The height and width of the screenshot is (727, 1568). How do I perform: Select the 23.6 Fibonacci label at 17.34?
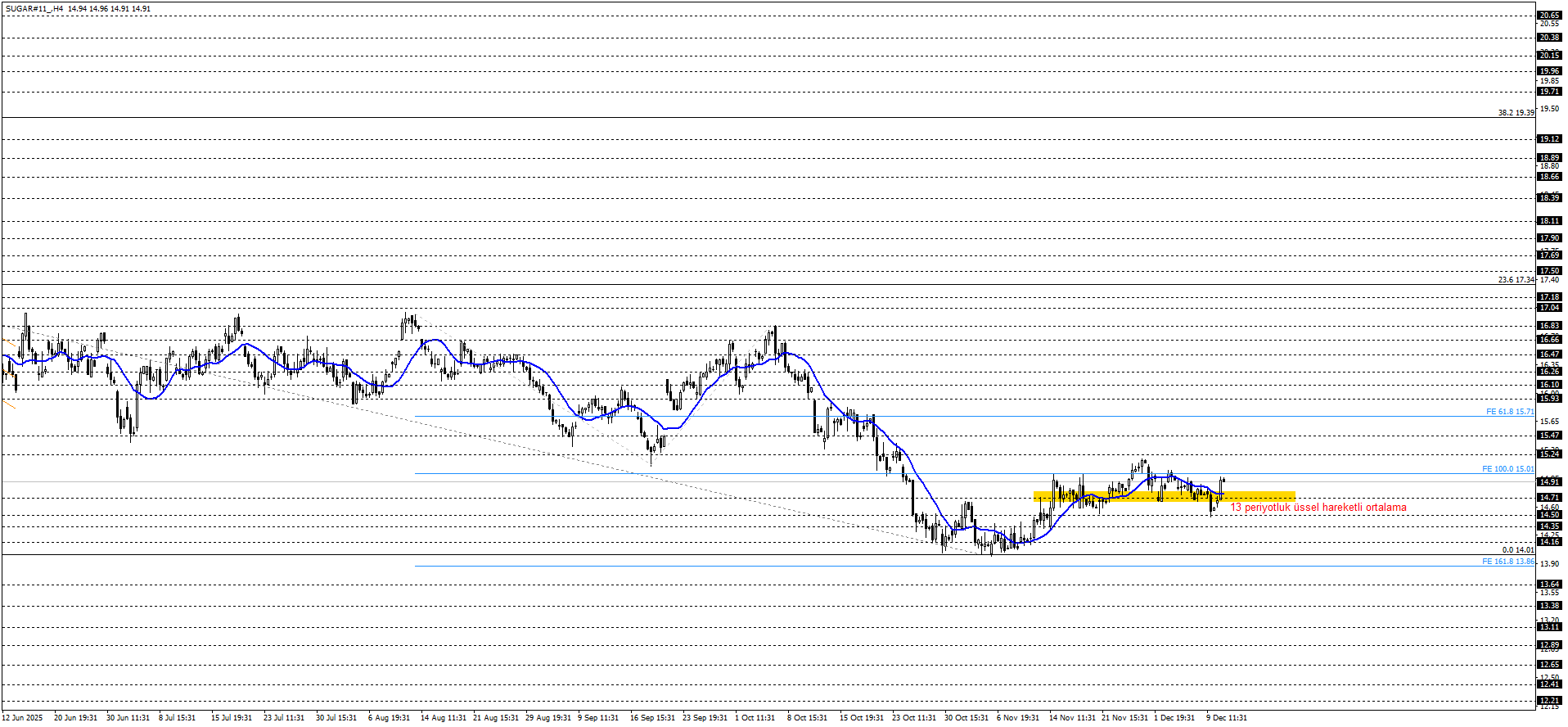[1516, 280]
